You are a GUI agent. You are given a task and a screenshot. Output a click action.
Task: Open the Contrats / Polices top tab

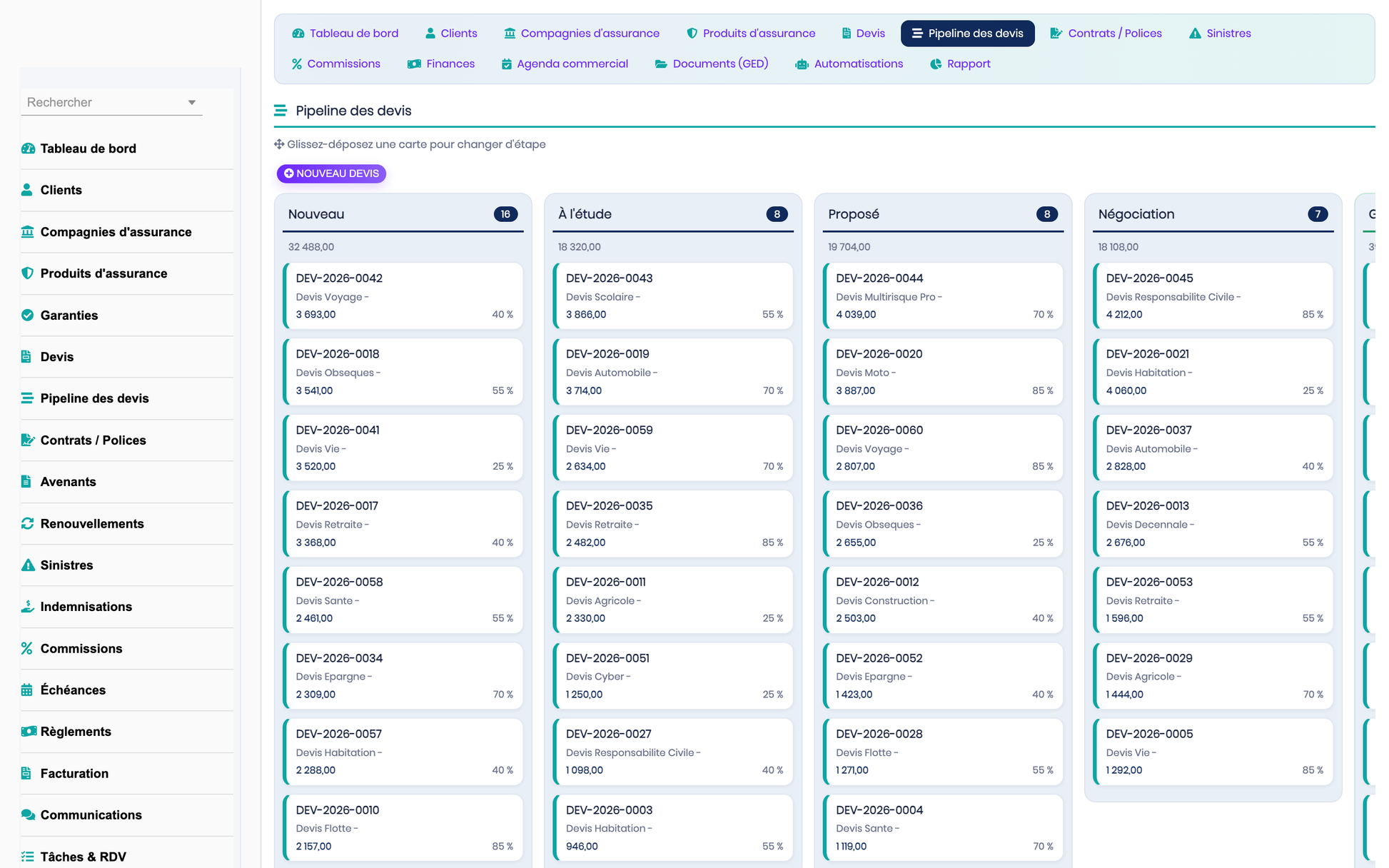pos(1106,33)
